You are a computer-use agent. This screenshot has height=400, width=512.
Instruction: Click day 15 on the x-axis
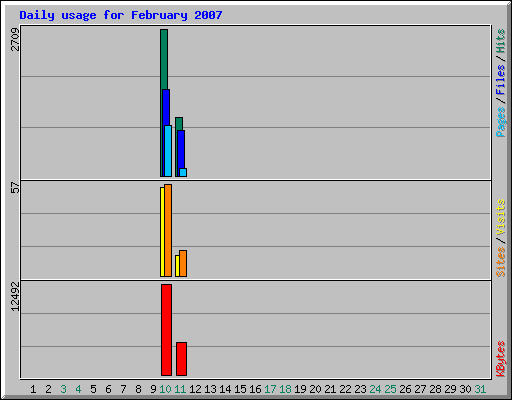click(x=240, y=389)
